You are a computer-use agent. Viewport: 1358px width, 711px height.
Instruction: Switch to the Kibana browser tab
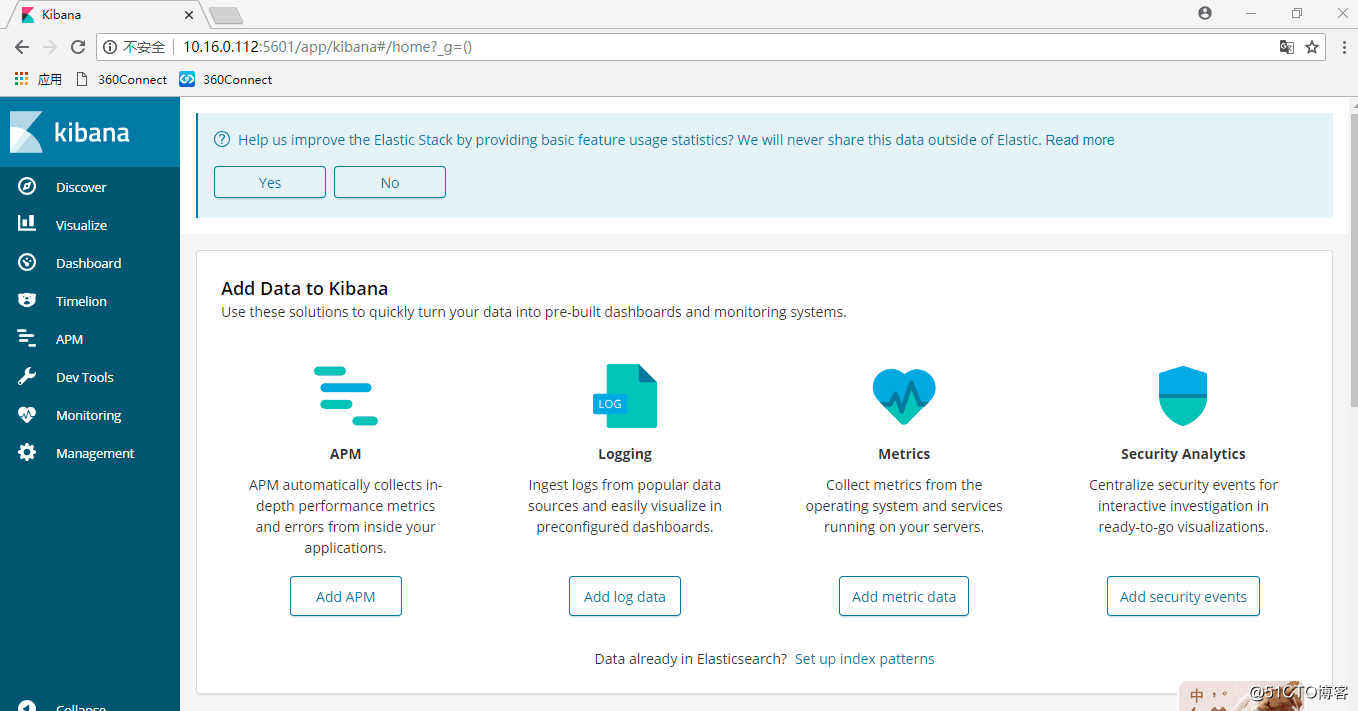(x=105, y=15)
